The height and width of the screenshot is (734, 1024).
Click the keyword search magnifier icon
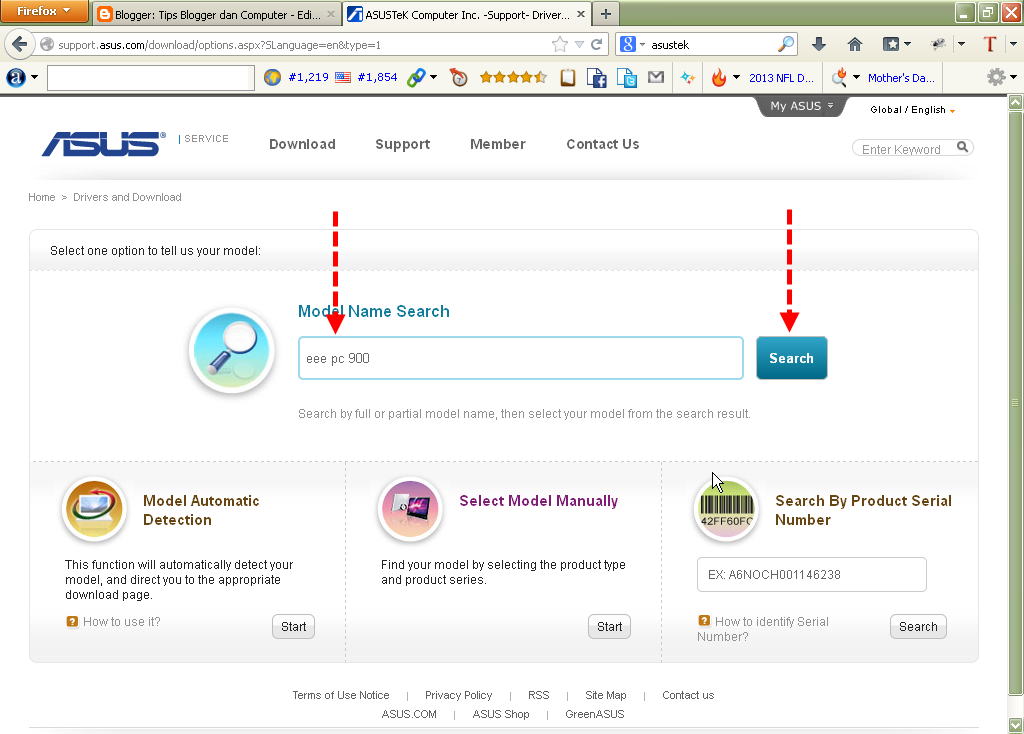click(962, 148)
